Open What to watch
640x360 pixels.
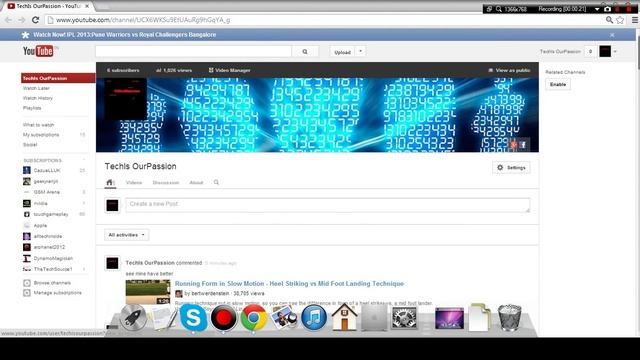click(39, 125)
